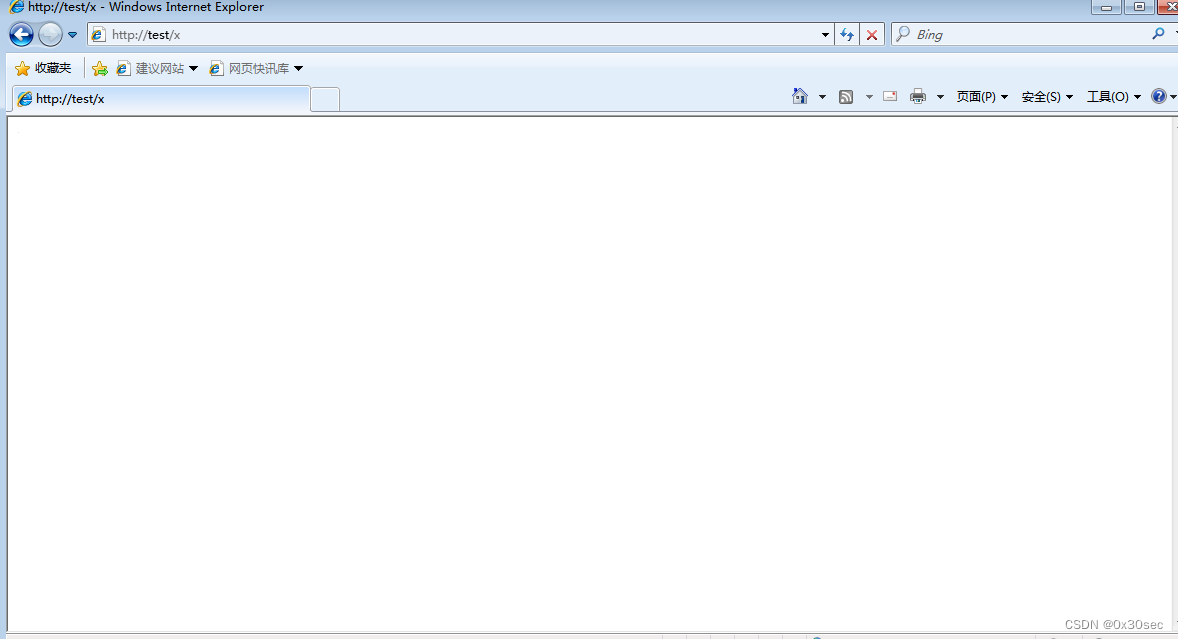
Task: Click the IE icon beside 网页快讯库
Action: [x=216, y=68]
